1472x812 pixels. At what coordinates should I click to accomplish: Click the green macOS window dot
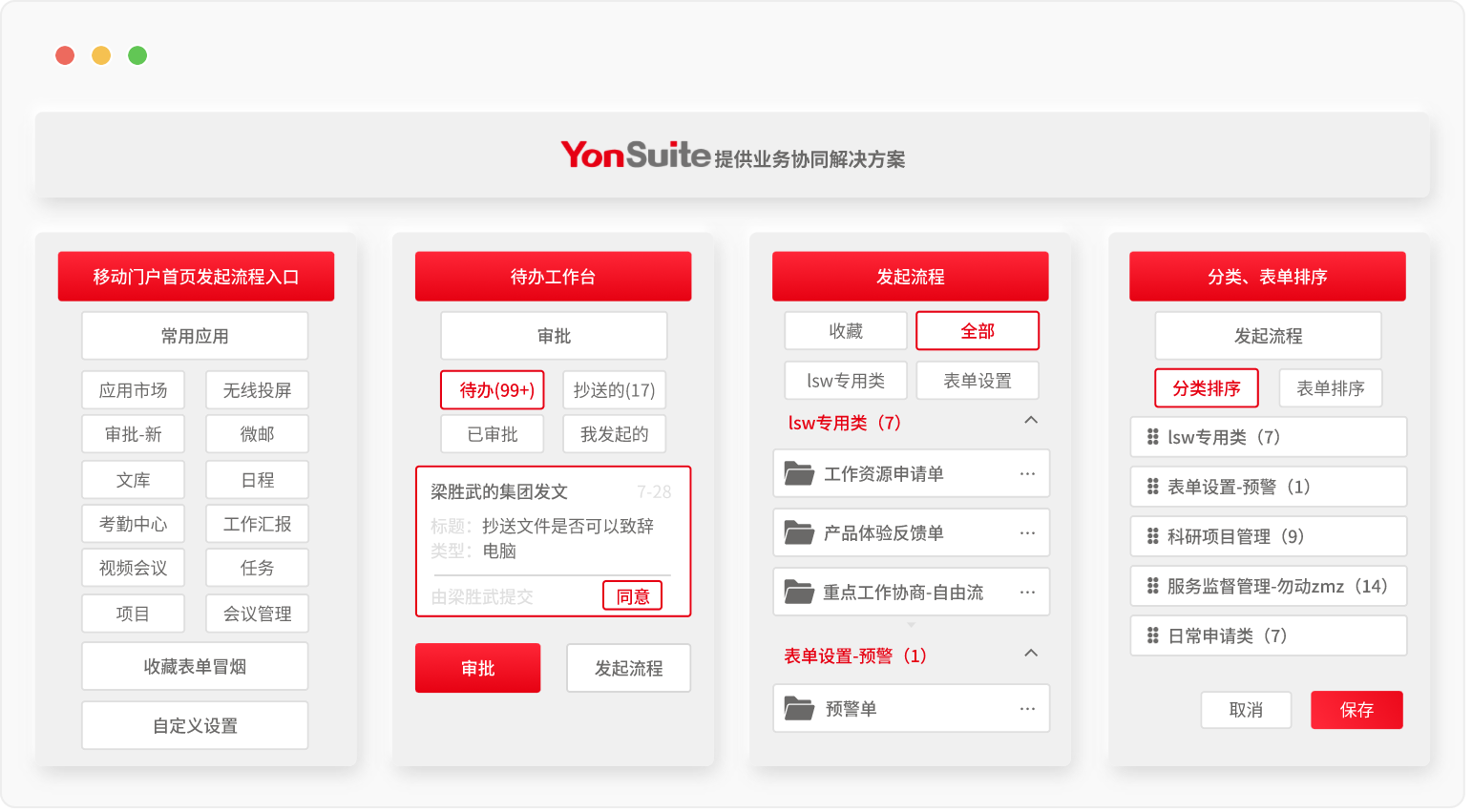[137, 55]
